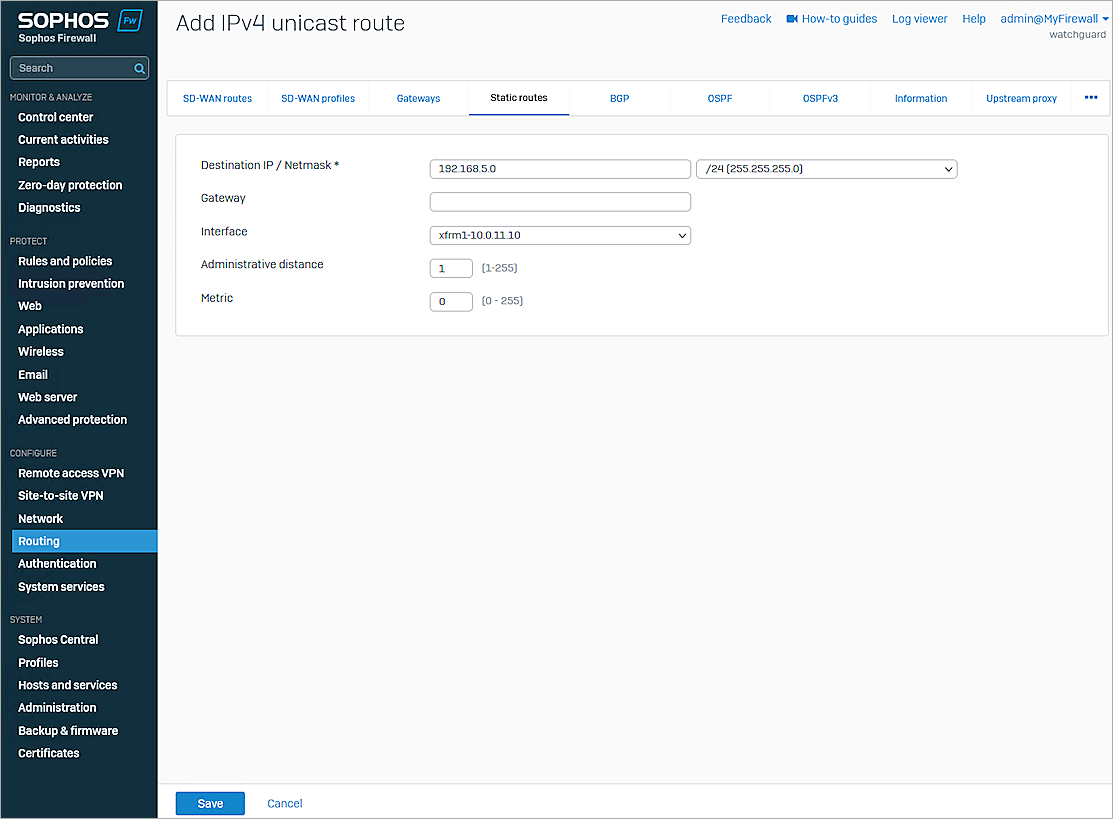1113x819 pixels.
Task: Switch to the BGP tab
Action: pyautogui.click(x=619, y=98)
